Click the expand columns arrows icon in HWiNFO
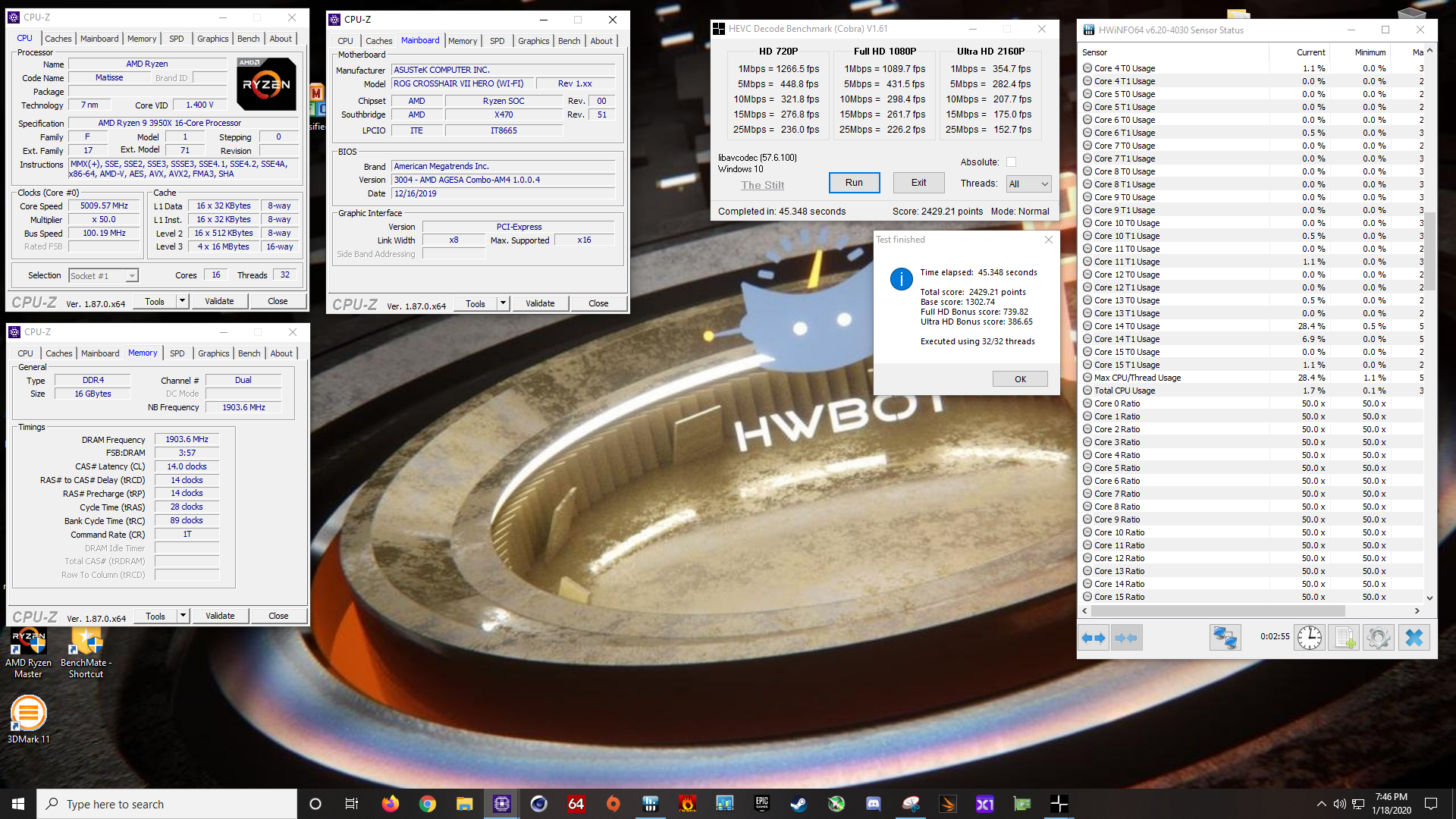 click(x=1093, y=638)
